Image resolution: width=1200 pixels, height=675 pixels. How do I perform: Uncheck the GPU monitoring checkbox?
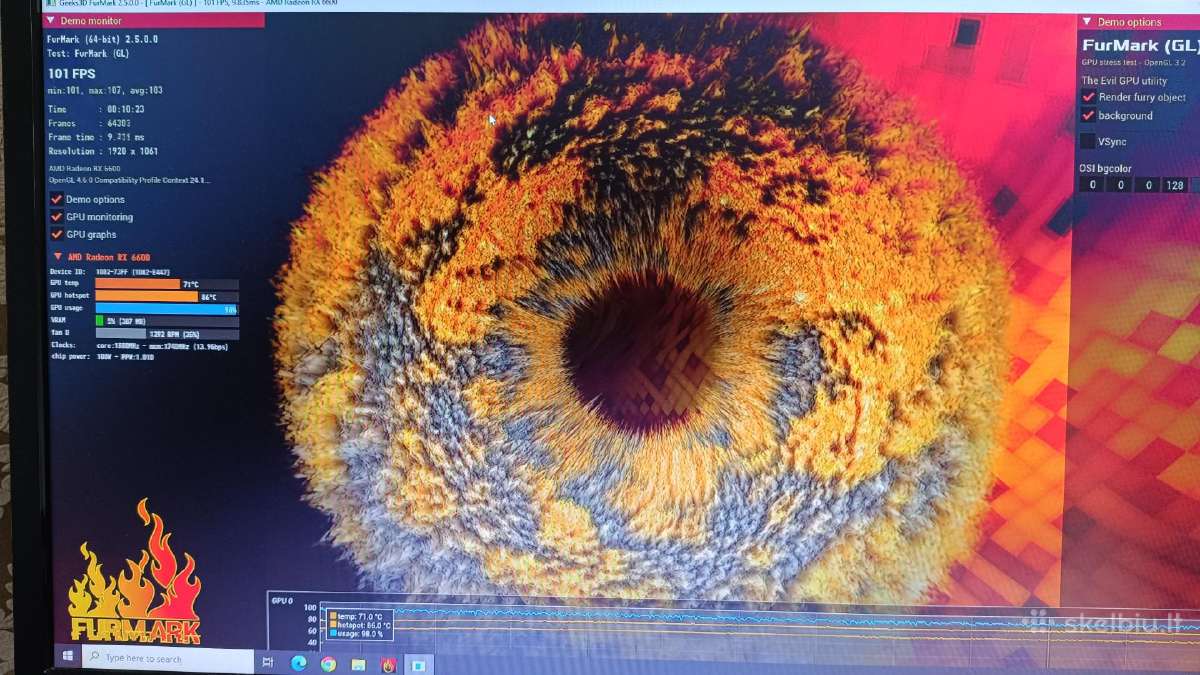tap(57, 216)
